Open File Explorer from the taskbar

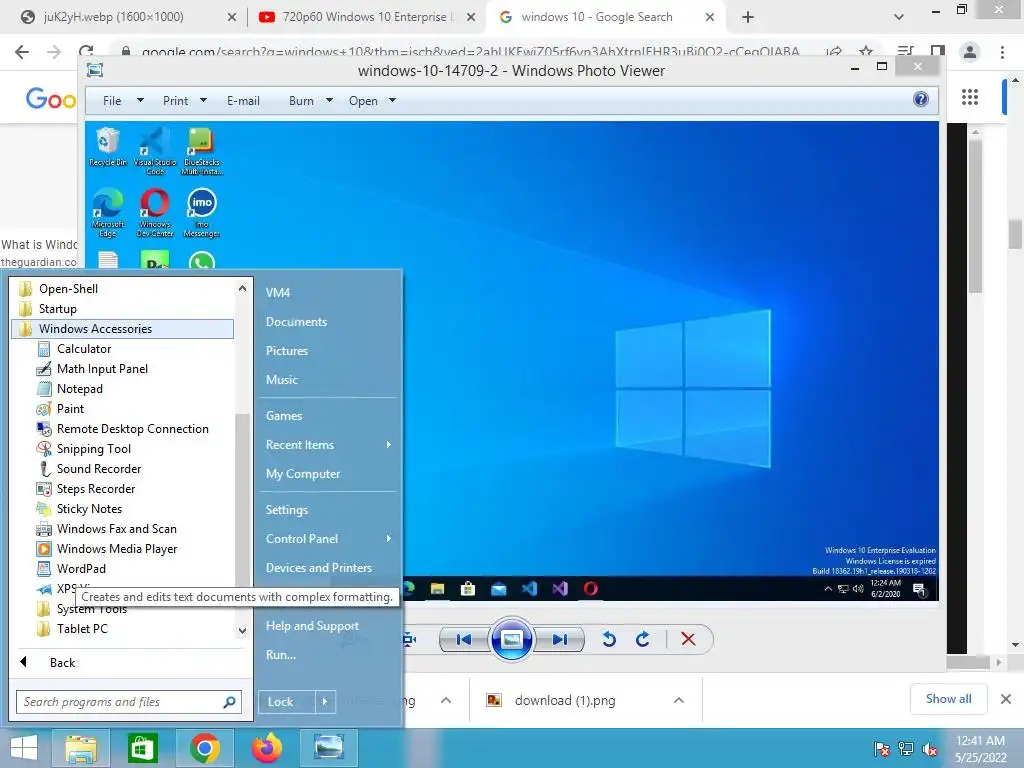tap(81, 748)
